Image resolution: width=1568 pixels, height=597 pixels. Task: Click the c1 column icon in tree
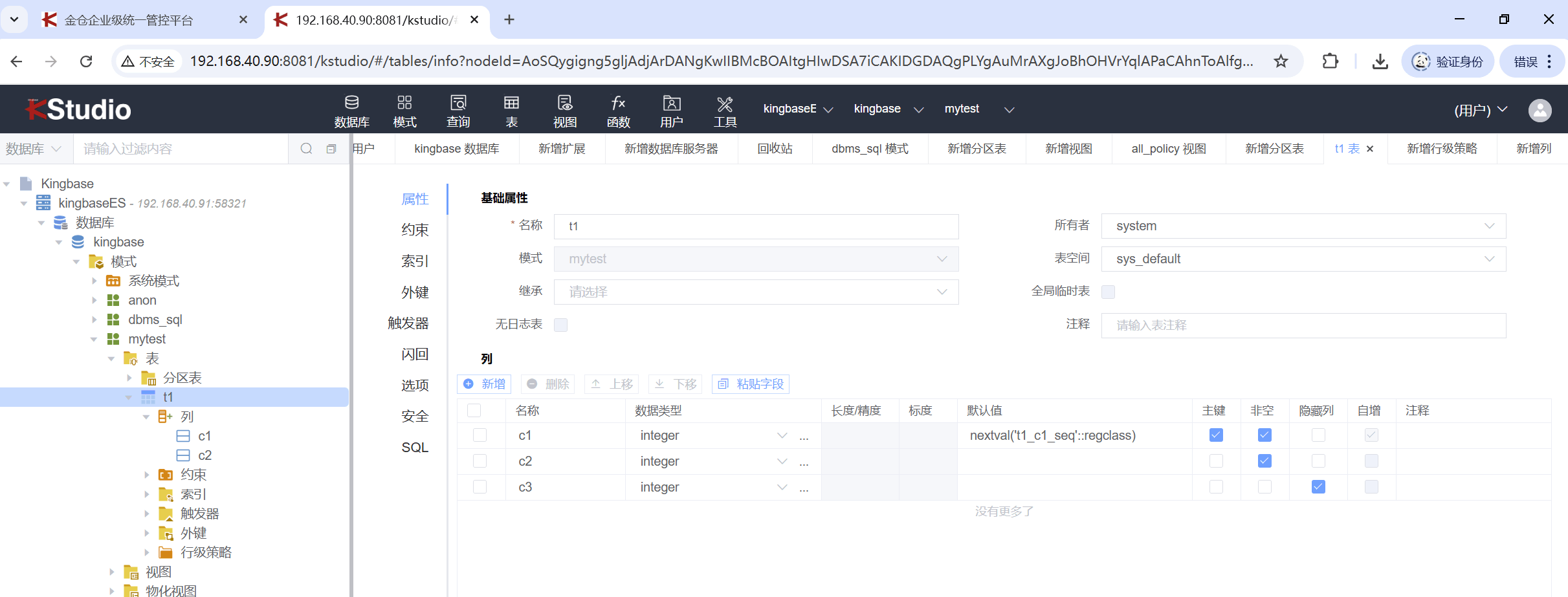183,436
